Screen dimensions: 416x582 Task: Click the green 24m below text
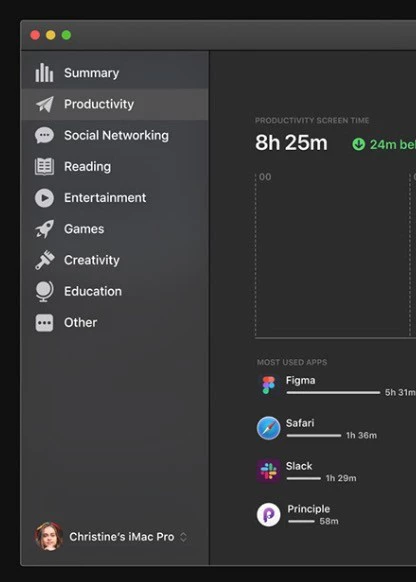pos(393,144)
